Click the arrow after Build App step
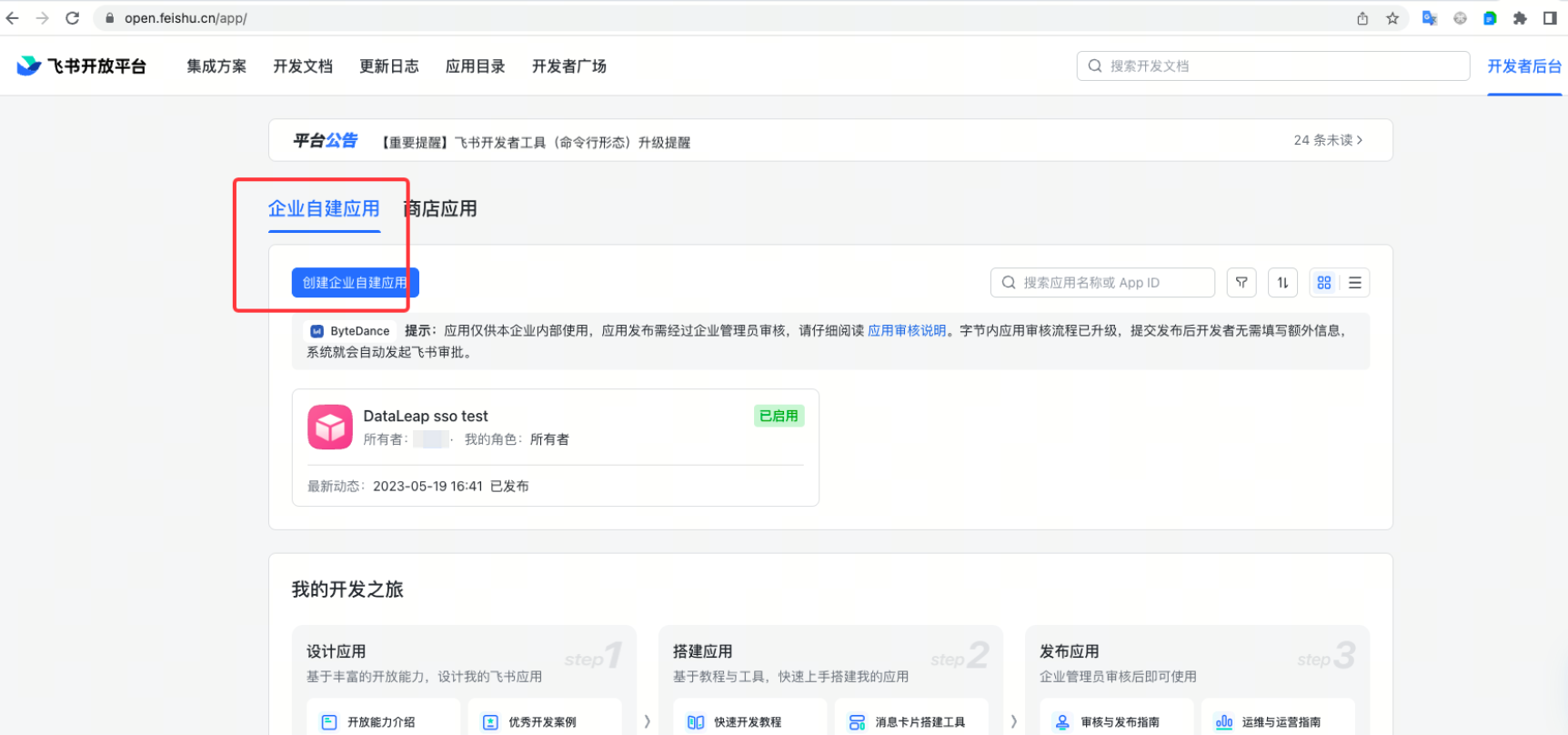 [1013, 721]
